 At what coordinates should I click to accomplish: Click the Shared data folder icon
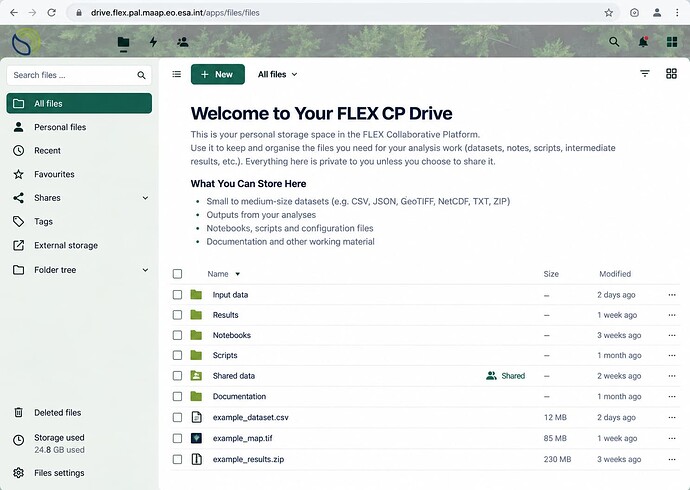point(196,376)
